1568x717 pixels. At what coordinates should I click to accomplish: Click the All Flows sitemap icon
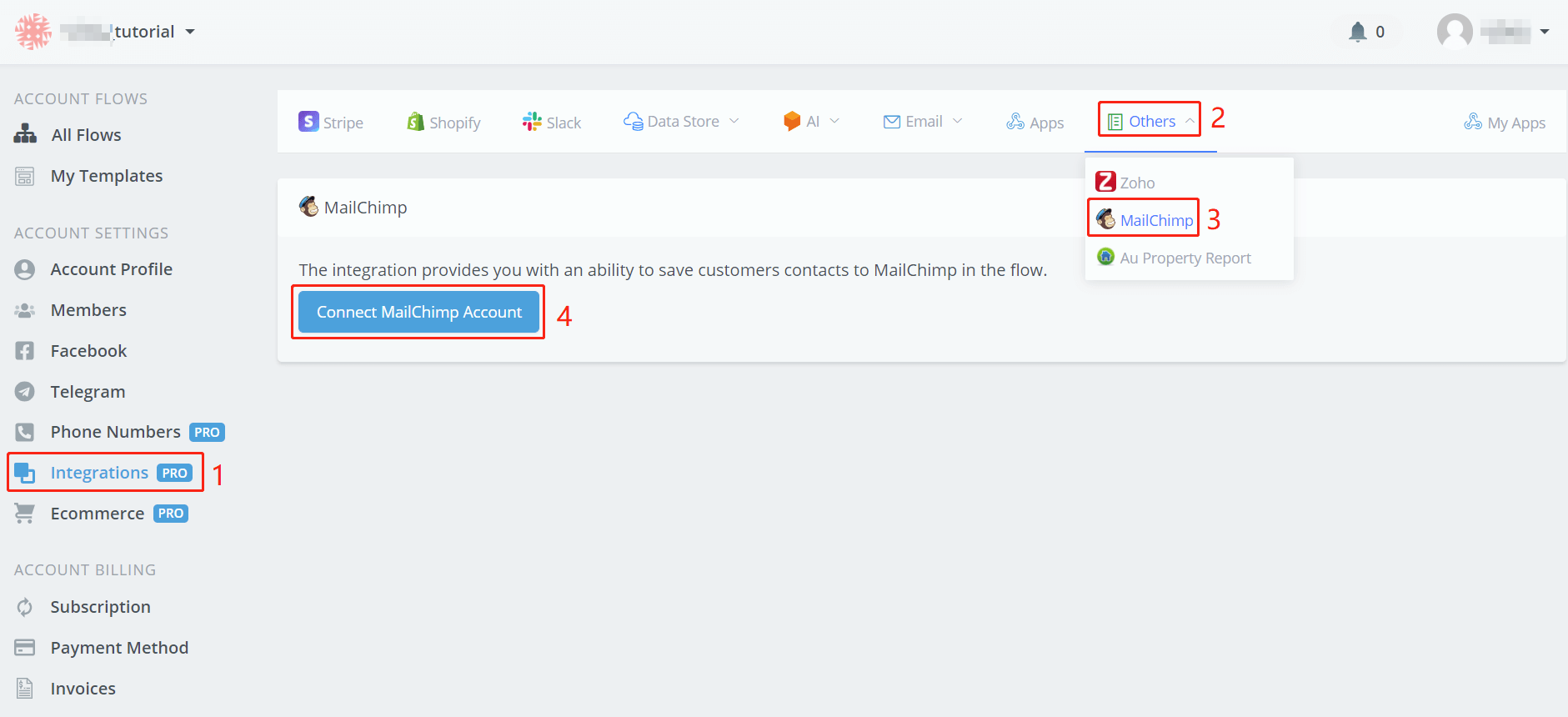click(x=25, y=134)
